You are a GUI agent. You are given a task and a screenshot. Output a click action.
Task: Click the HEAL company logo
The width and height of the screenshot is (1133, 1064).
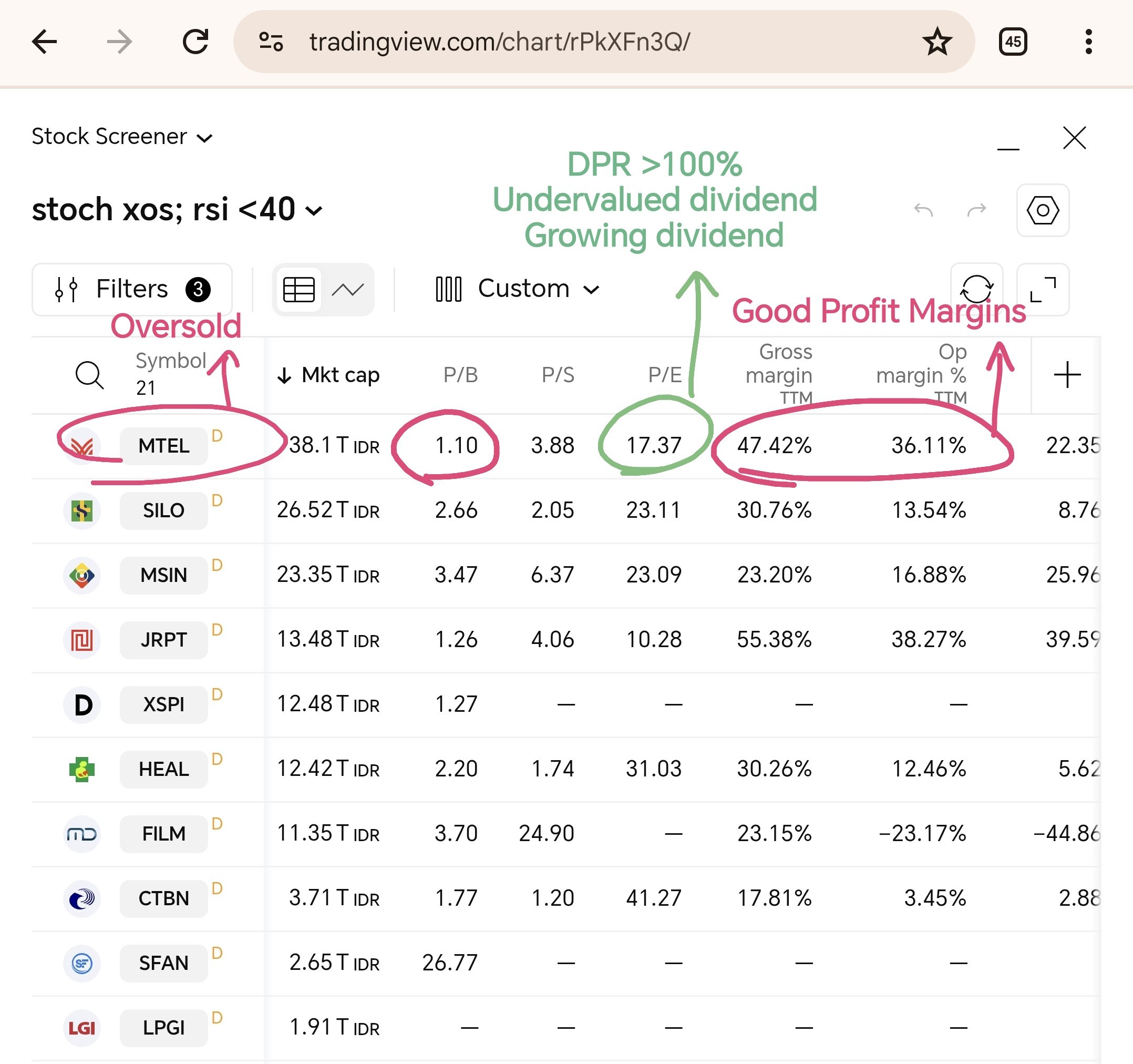click(x=82, y=769)
